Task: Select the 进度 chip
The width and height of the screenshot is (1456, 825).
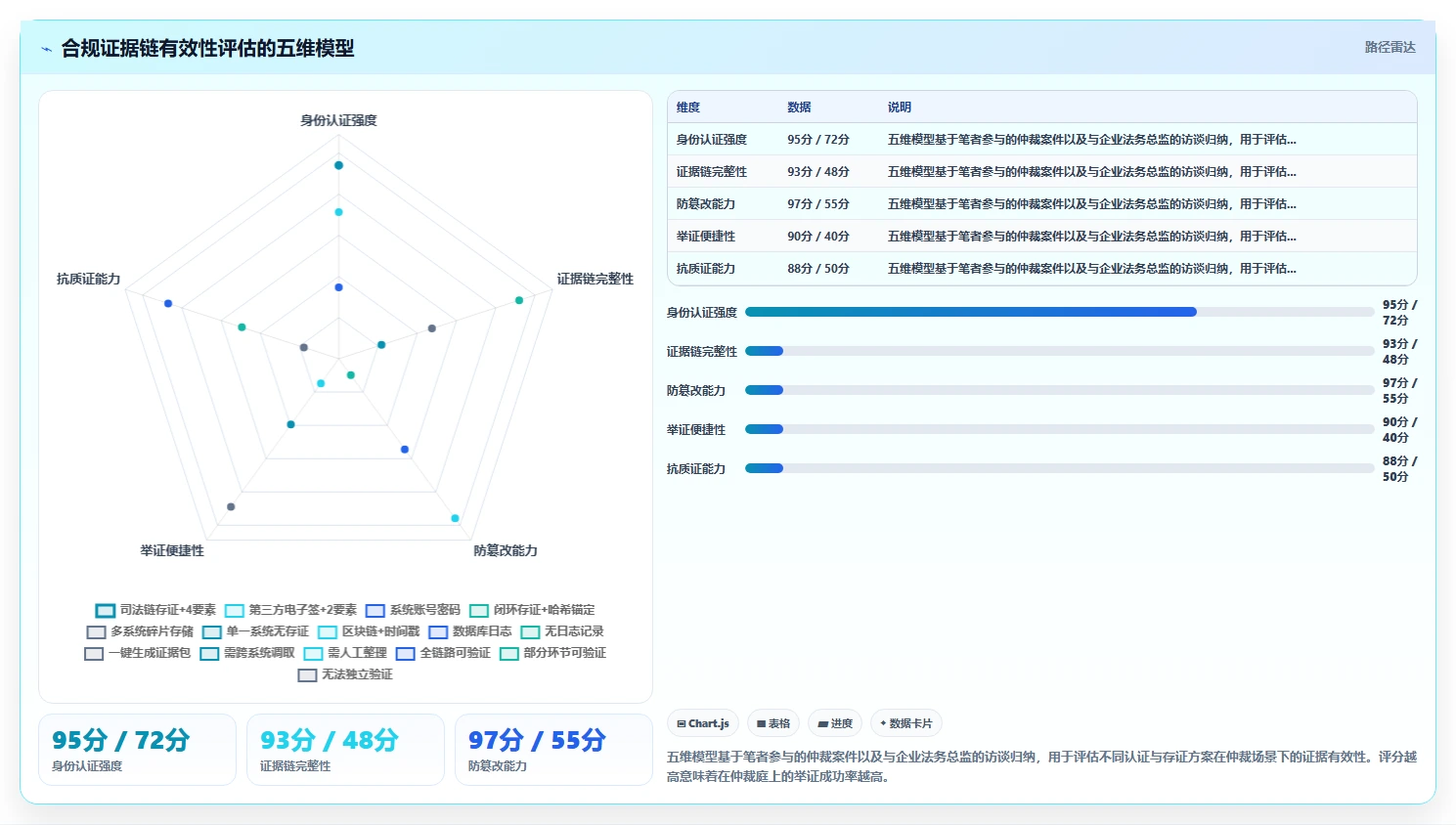Action: 835,723
